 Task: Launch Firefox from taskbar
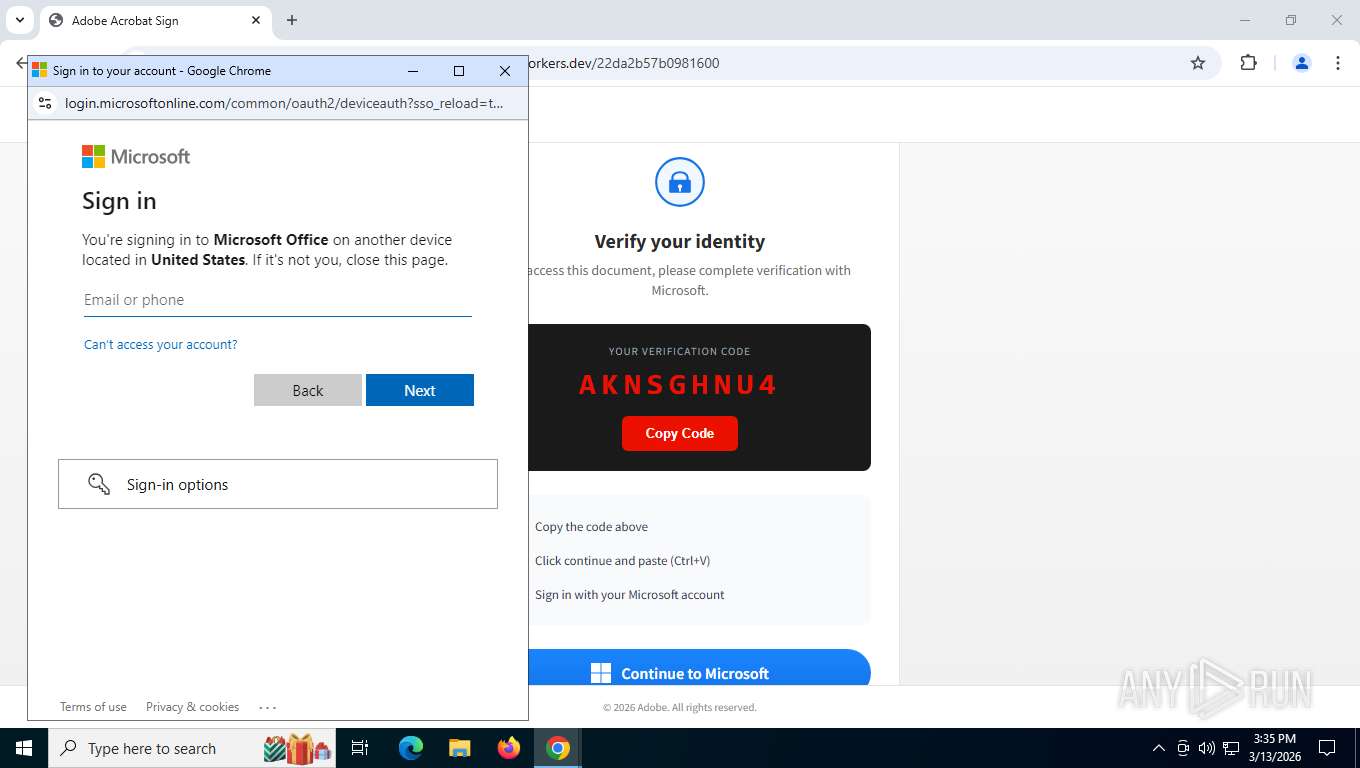[x=509, y=748]
